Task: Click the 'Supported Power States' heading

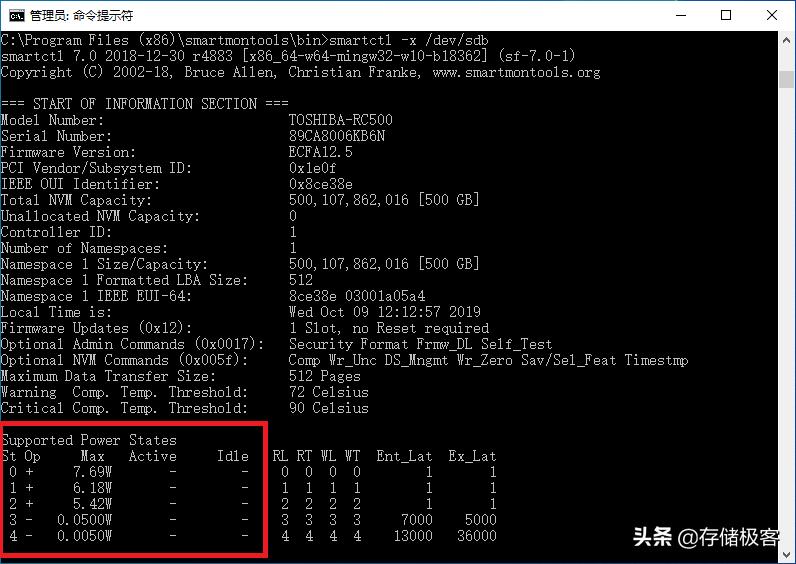Action: [89, 440]
